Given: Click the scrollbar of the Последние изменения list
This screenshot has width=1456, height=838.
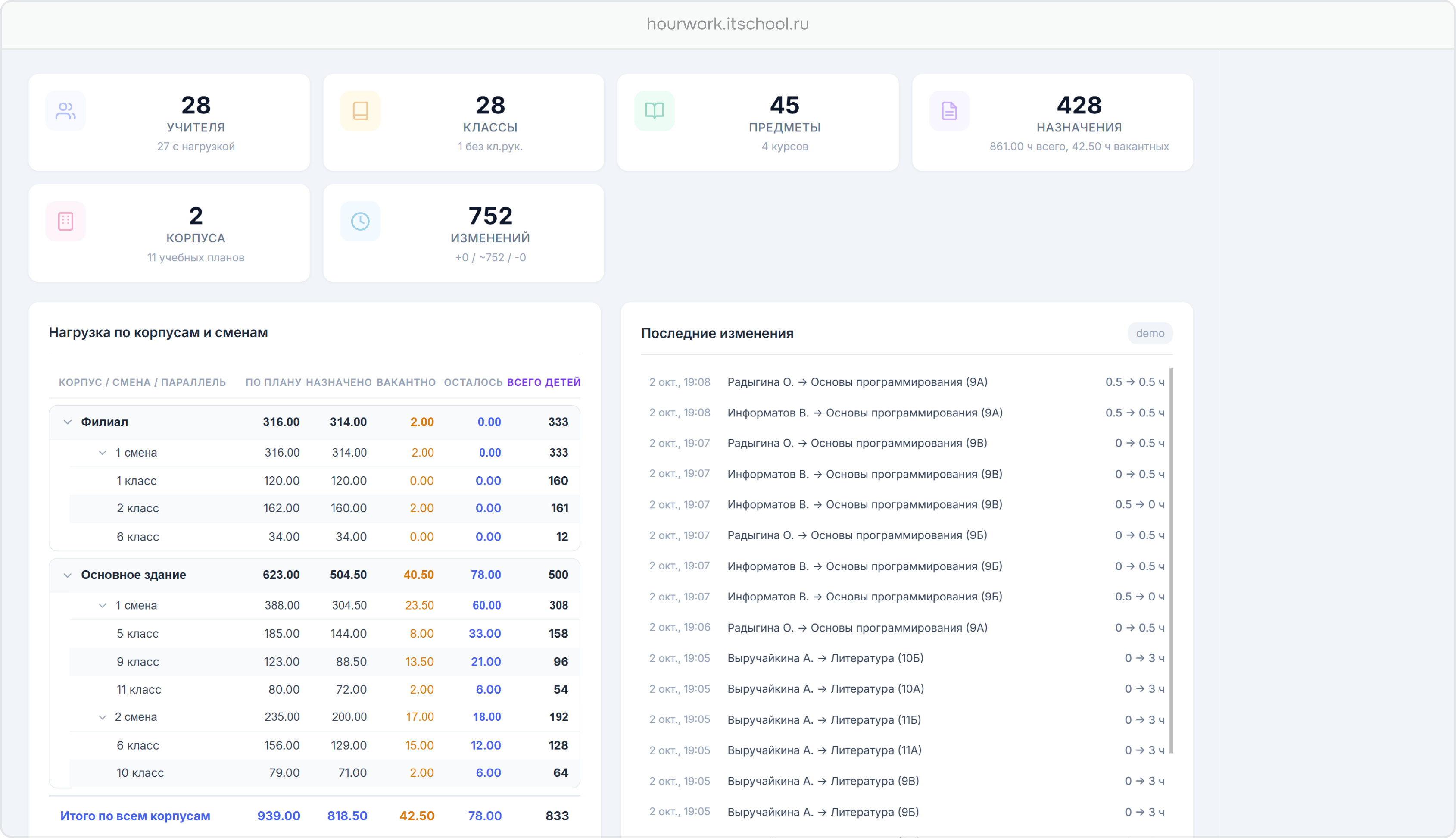Looking at the screenshot, I should point(1171,560).
